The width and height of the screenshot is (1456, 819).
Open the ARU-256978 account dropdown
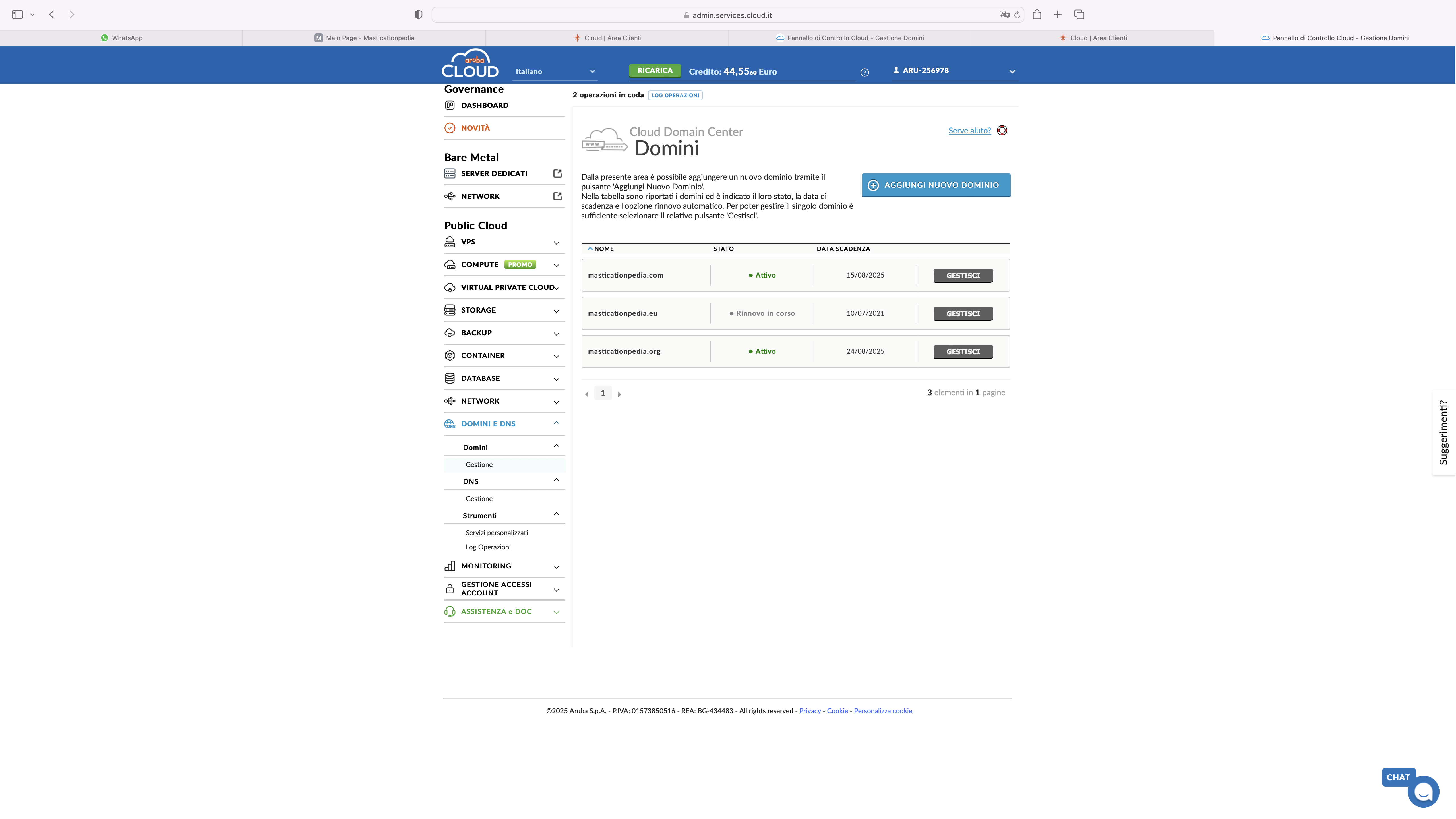pos(955,71)
